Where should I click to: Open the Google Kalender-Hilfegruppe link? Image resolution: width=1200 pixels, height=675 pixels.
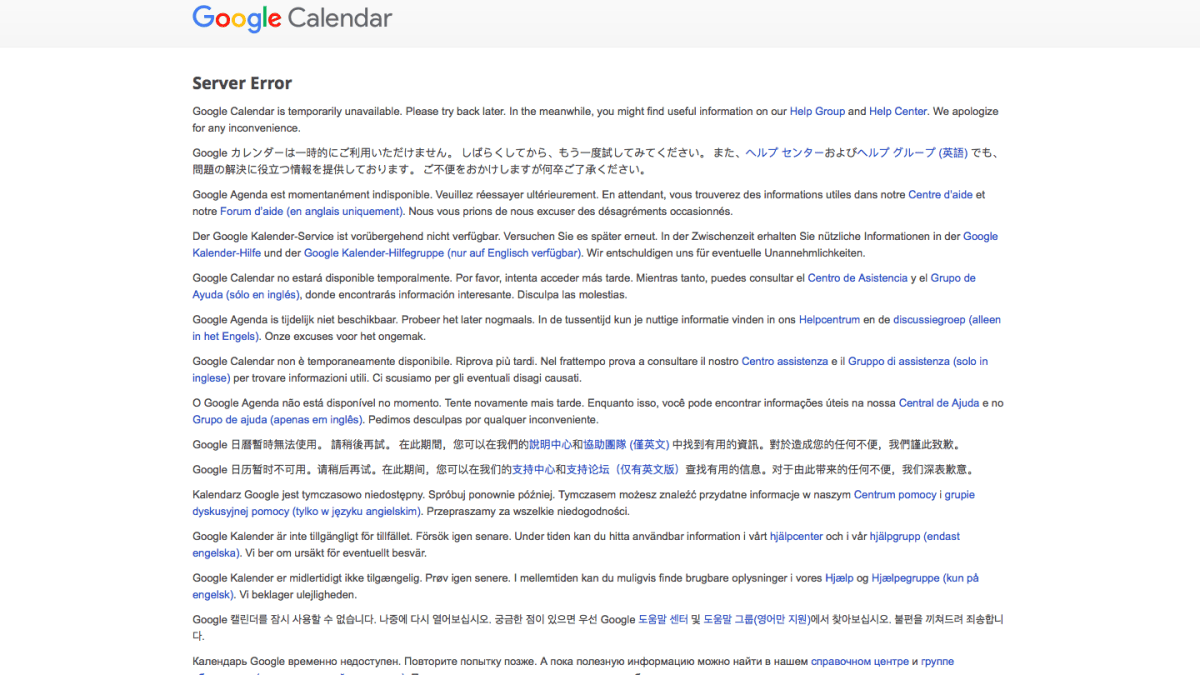point(442,253)
